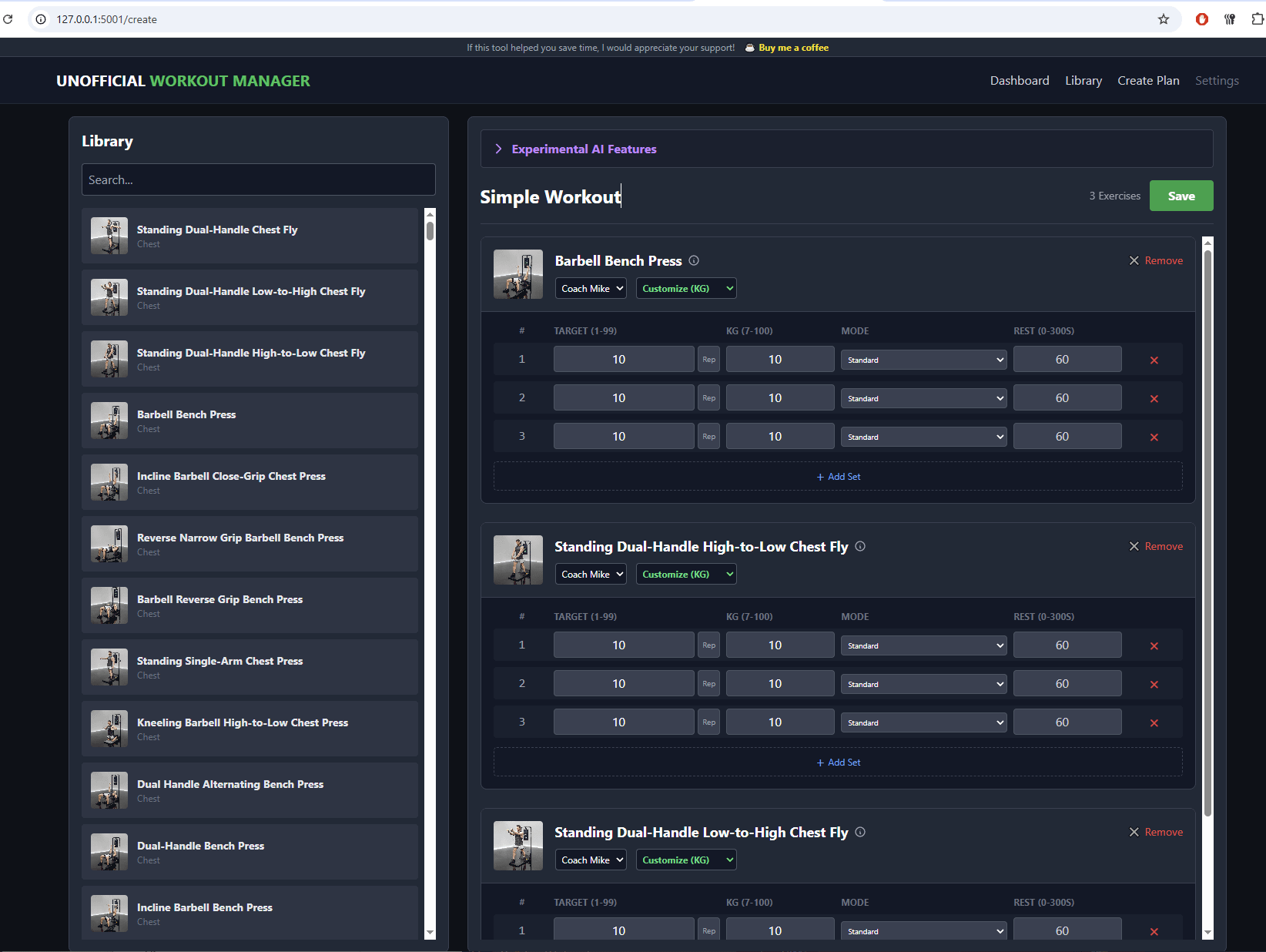Viewport: 1266px width, 952px height.
Task: Open Coach Mike dropdown for Barbell Bench Press
Action: (x=591, y=289)
